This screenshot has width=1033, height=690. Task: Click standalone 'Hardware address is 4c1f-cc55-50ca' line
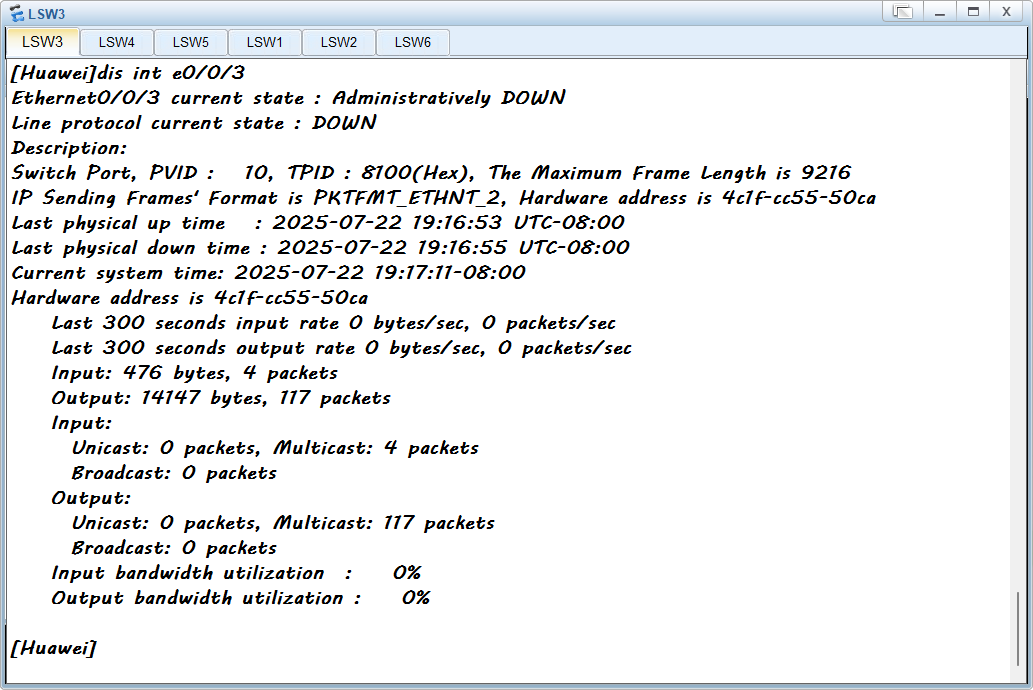(190, 298)
